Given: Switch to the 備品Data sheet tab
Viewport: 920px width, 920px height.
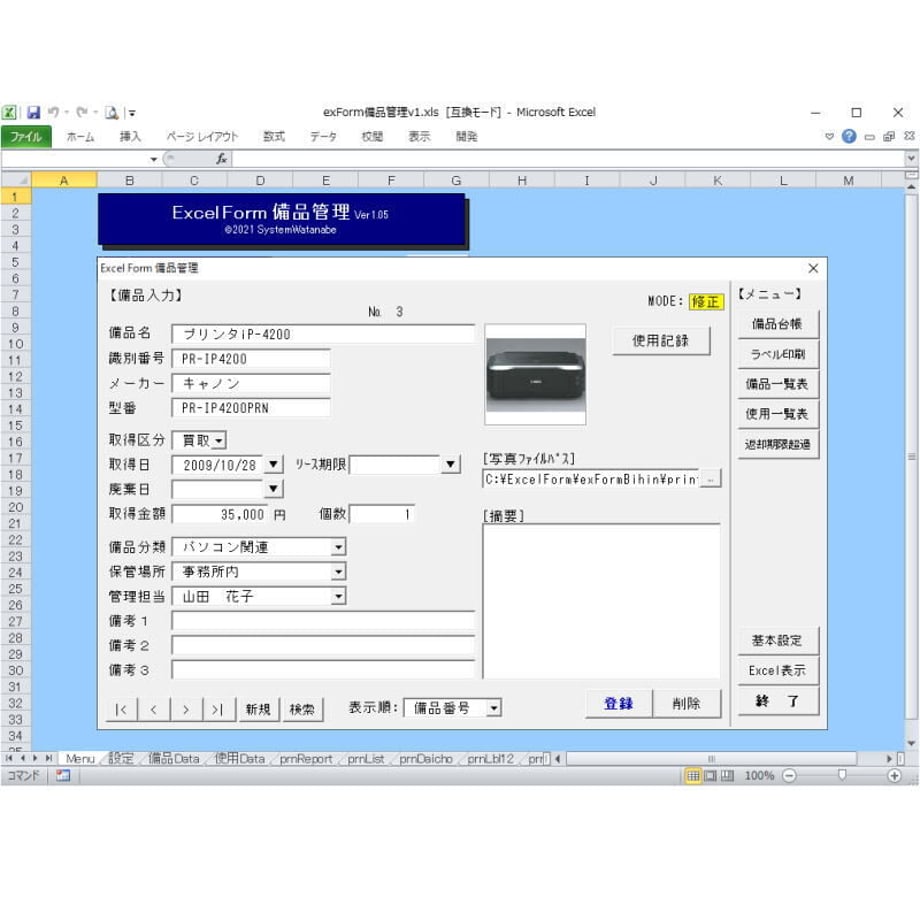Looking at the screenshot, I should [x=174, y=759].
